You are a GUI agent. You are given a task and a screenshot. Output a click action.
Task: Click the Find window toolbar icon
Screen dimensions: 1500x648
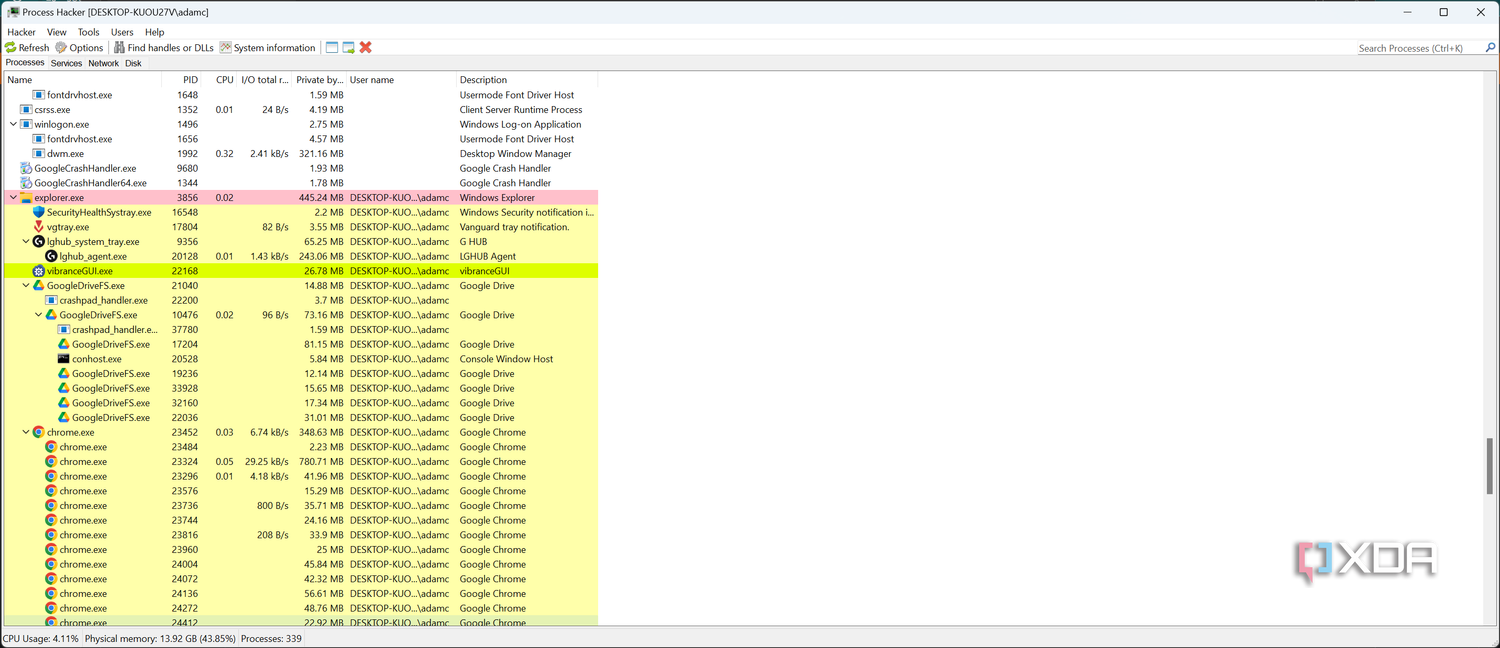[332, 47]
